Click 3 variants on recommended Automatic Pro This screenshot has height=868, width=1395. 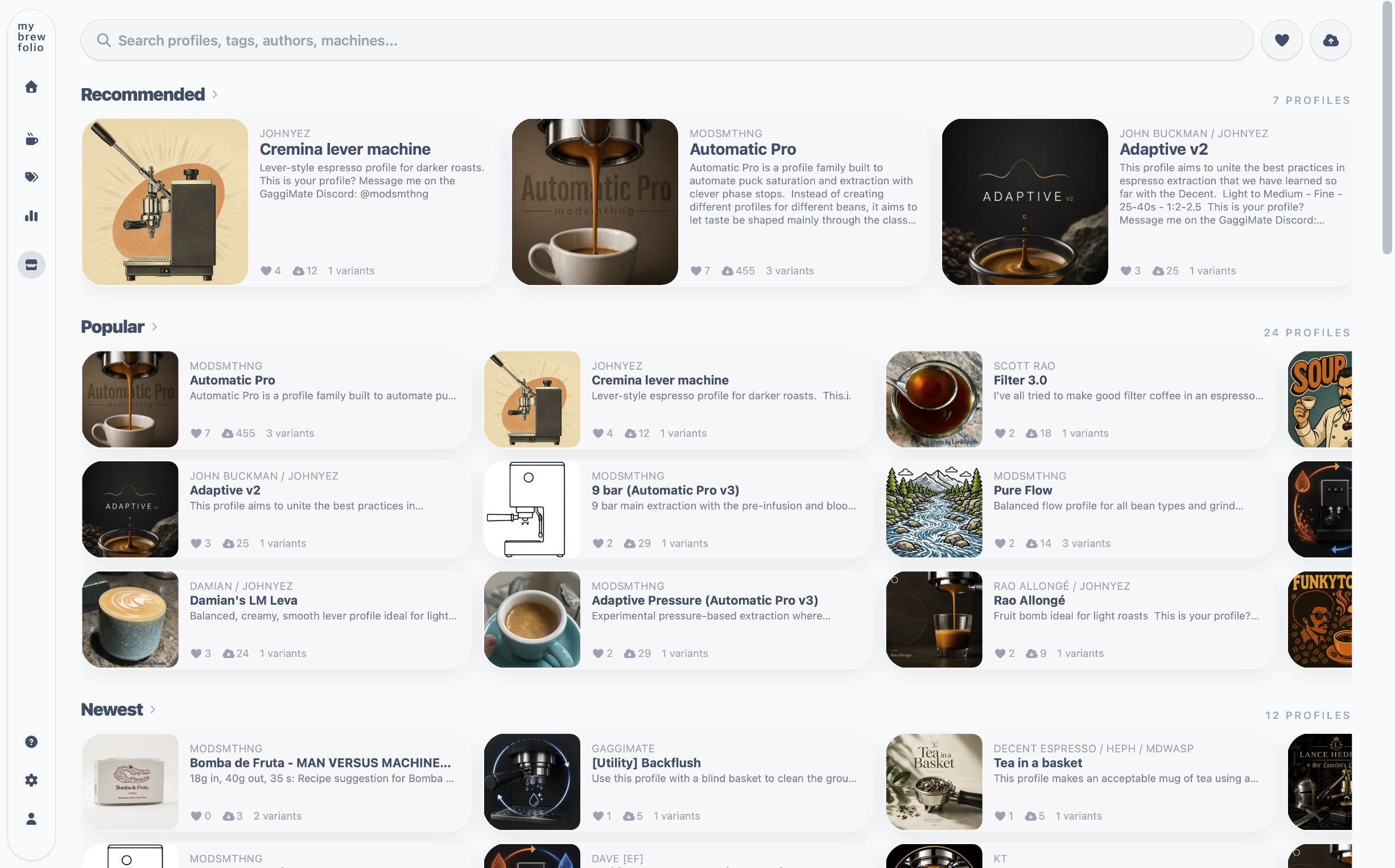tap(789, 270)
